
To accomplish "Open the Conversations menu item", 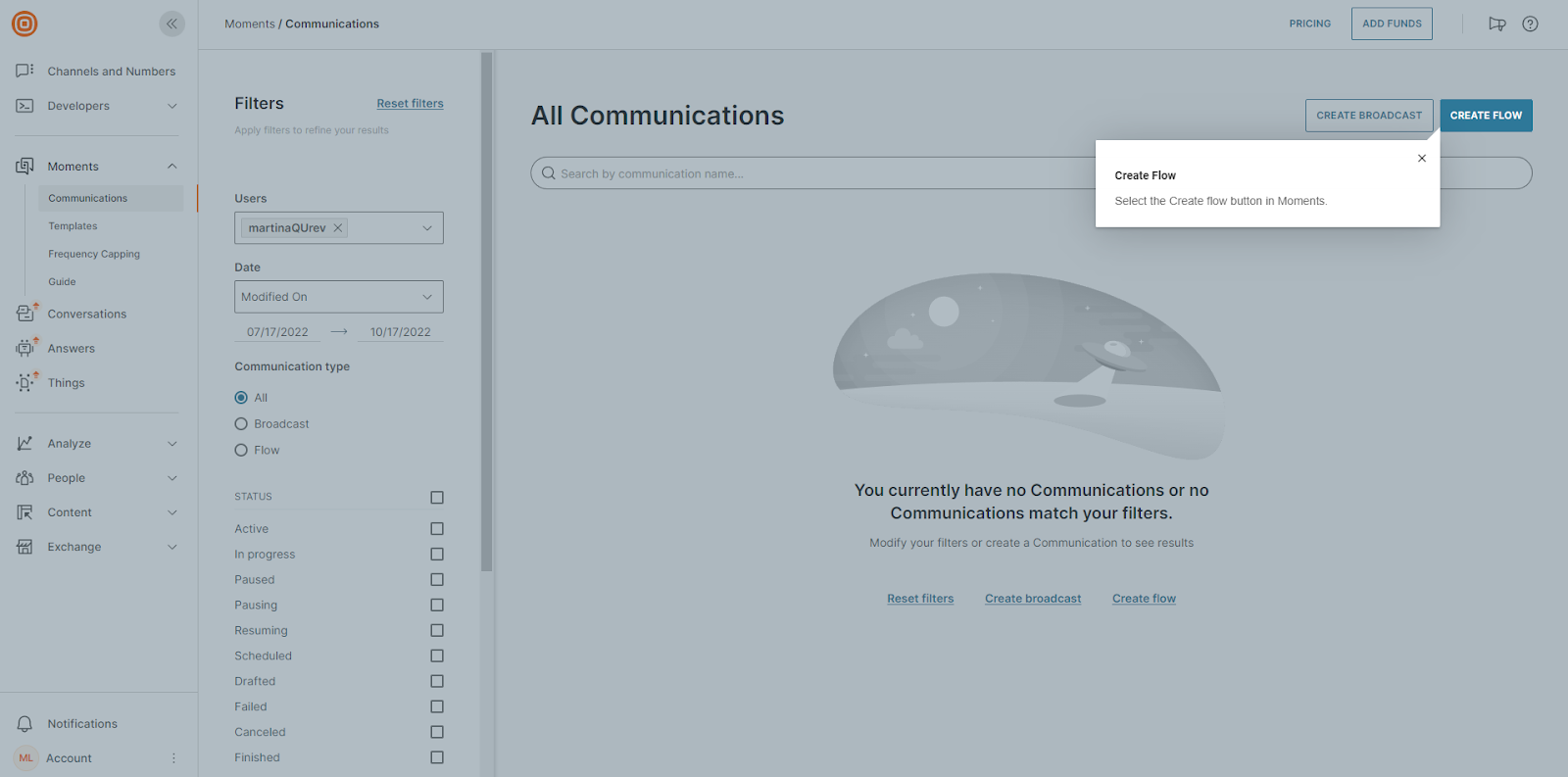I will tap(87, 315).
